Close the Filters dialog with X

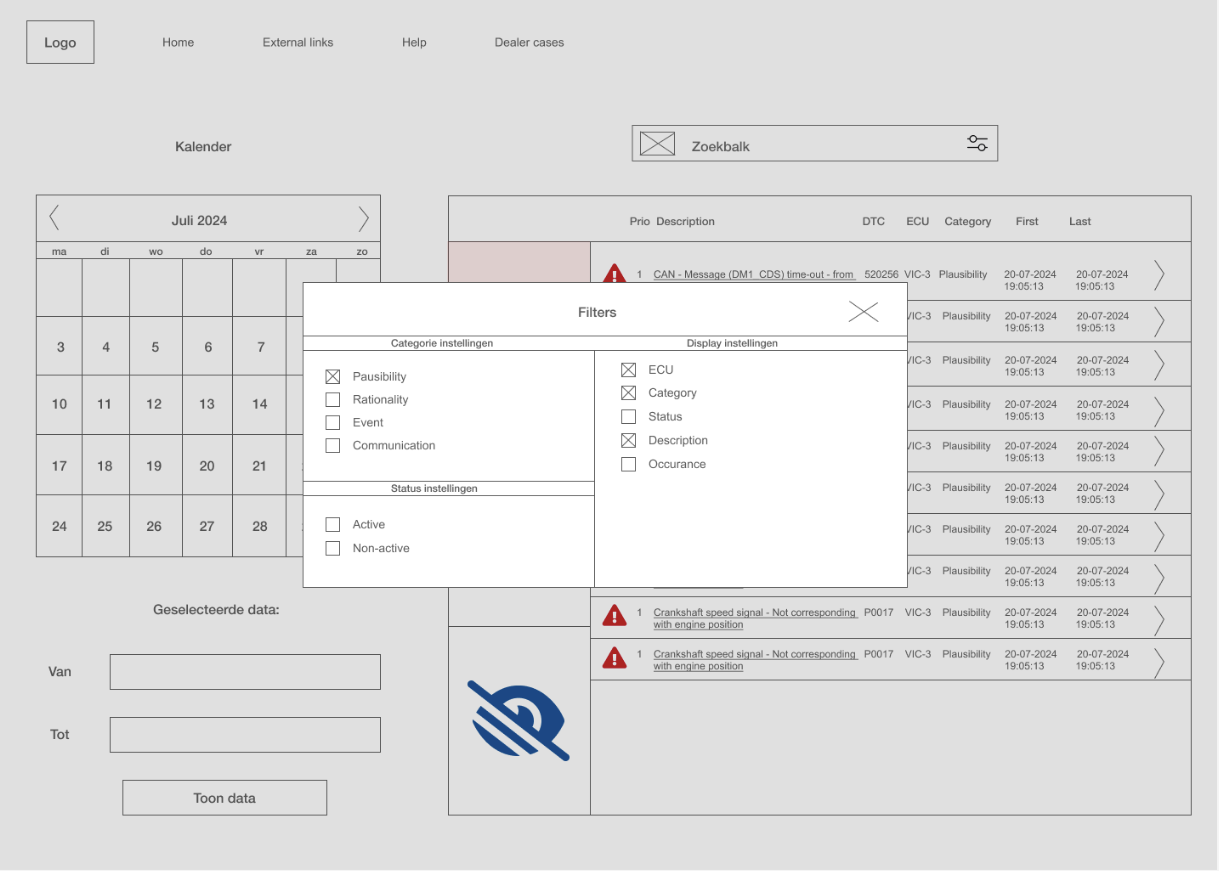(x=863, y=312)
